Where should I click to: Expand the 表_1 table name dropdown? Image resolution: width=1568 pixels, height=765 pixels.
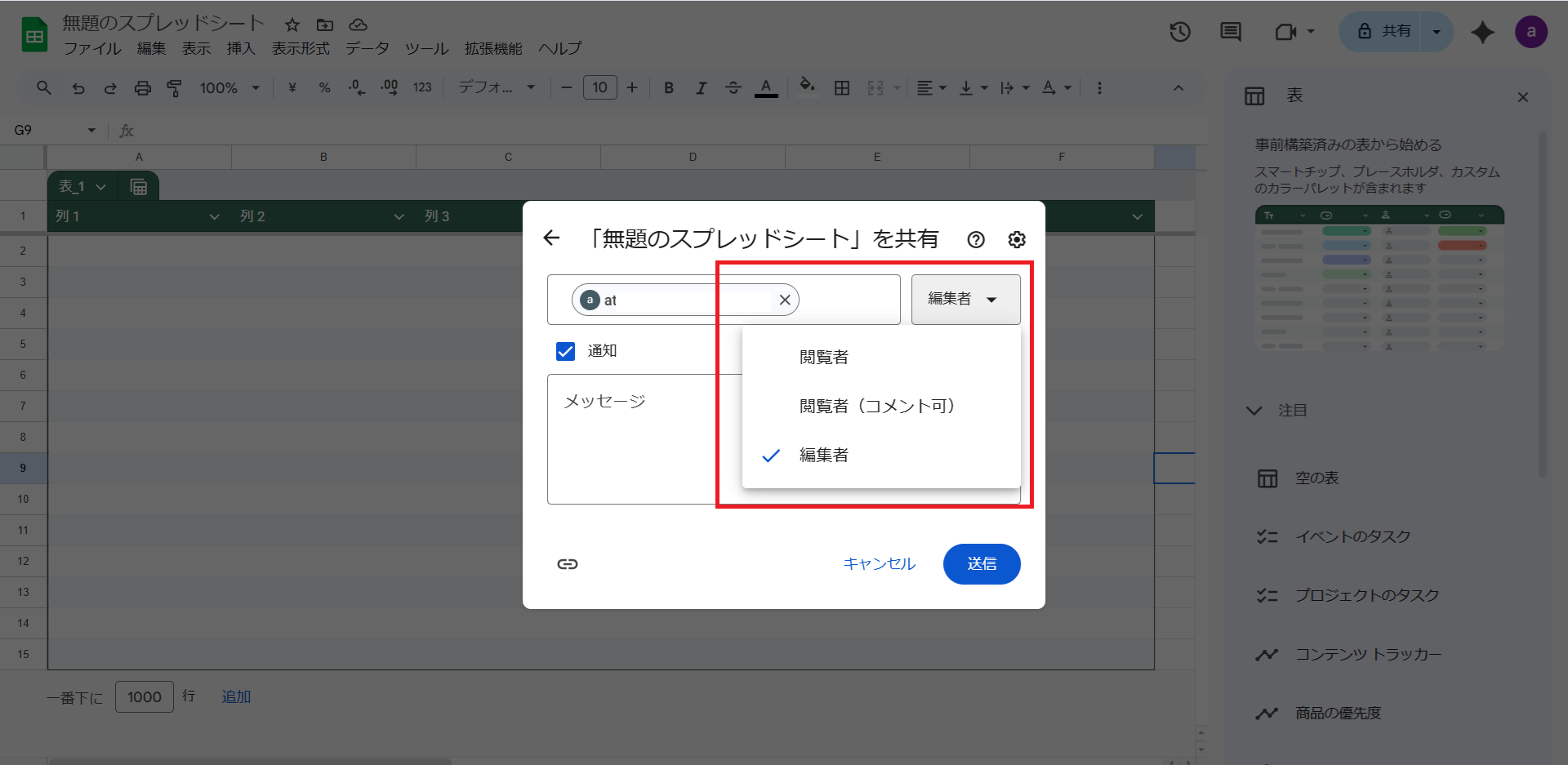(100, 187)
